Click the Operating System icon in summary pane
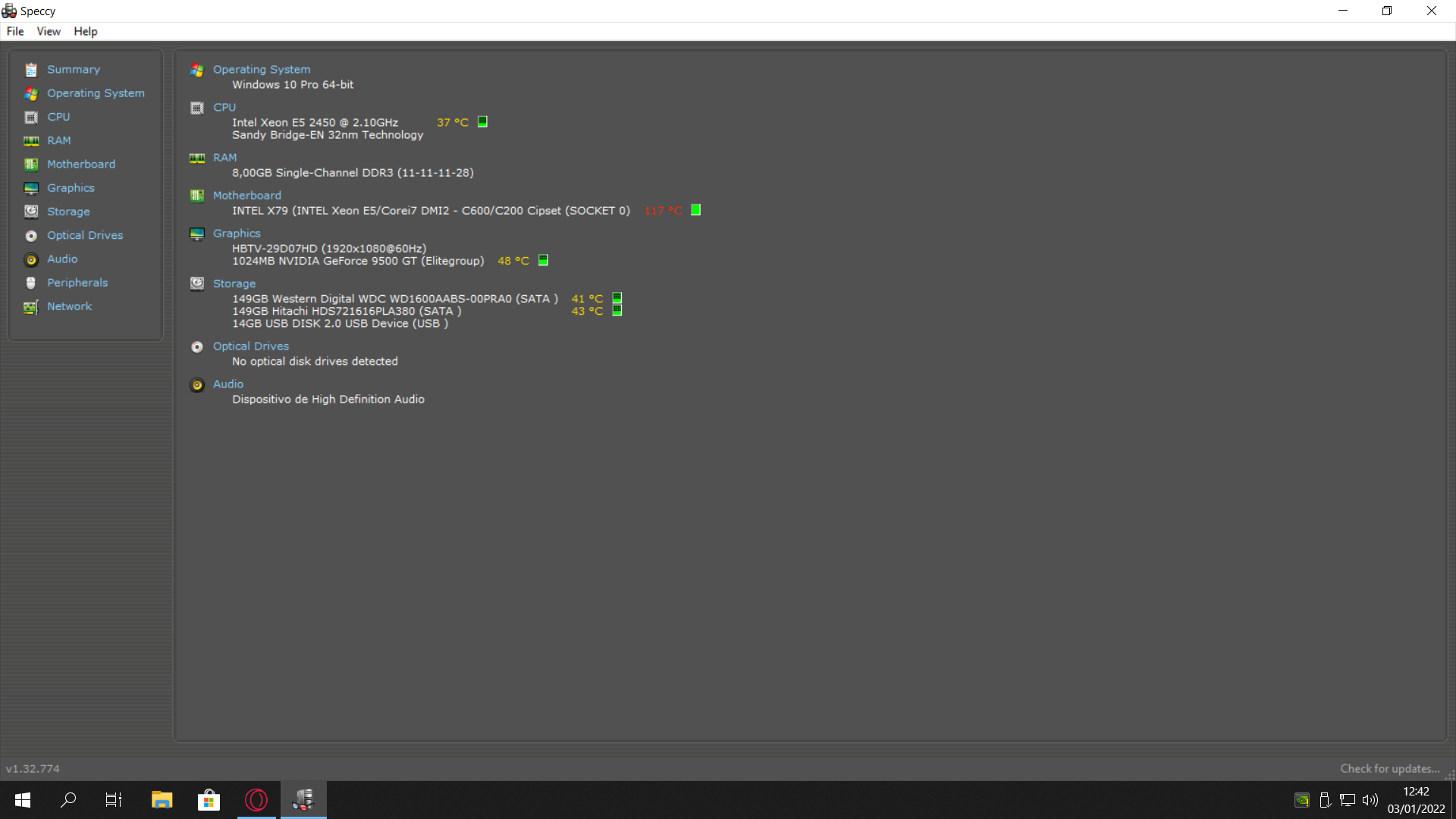Screen dimensions: 1456x819 197,70
